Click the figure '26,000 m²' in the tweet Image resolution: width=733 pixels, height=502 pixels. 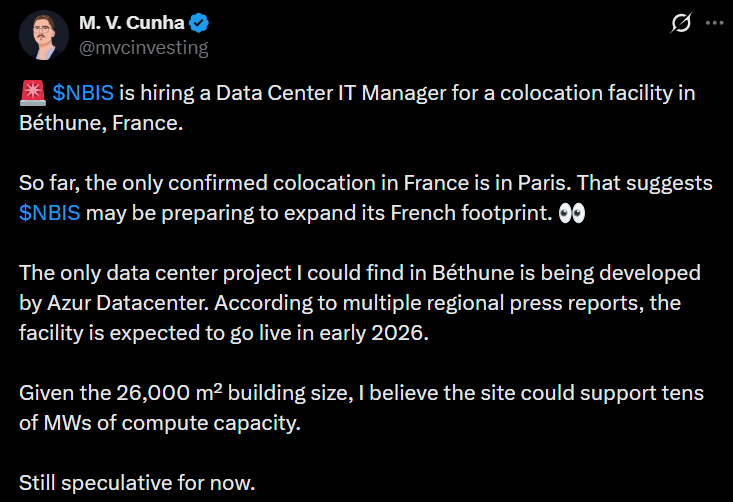tap(139, 394)
